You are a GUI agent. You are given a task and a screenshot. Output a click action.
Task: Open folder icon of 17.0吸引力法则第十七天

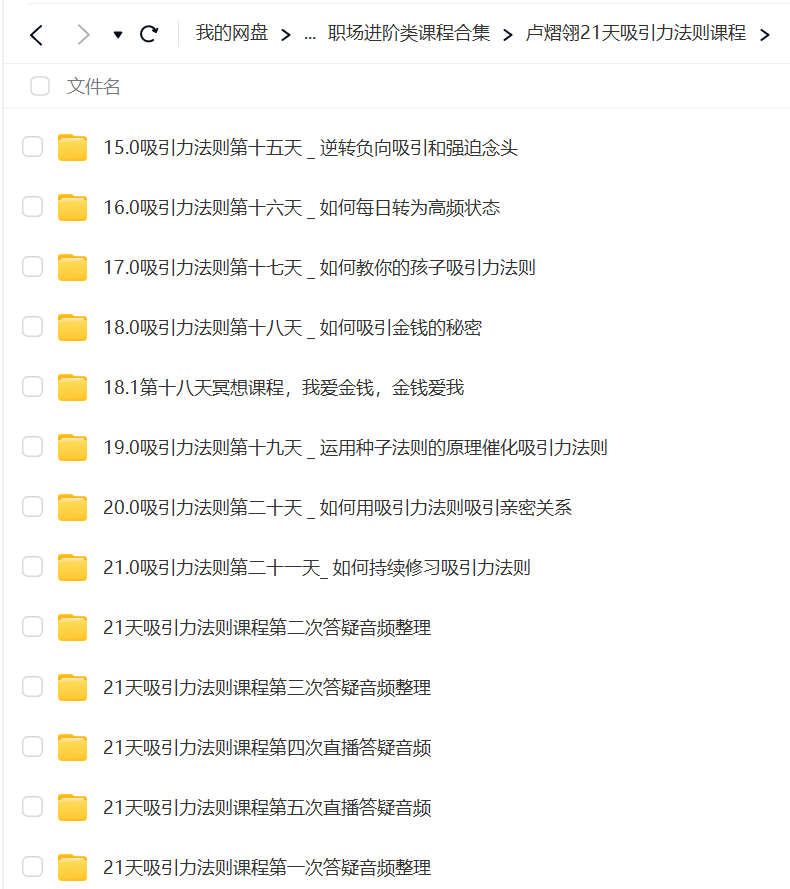click(x=73, y=267)
